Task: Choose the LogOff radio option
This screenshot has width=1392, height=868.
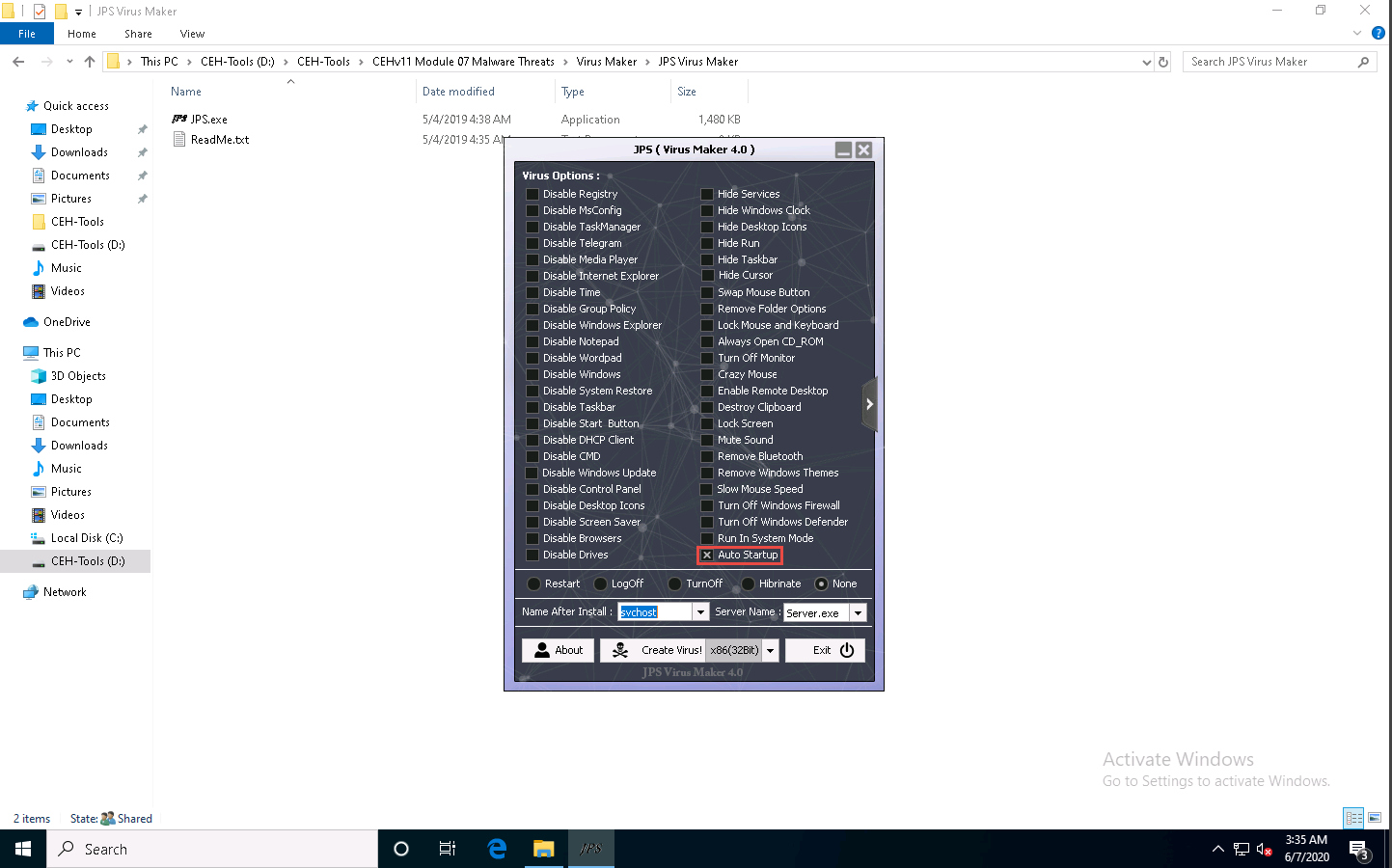Action: [x=600, y=583]
